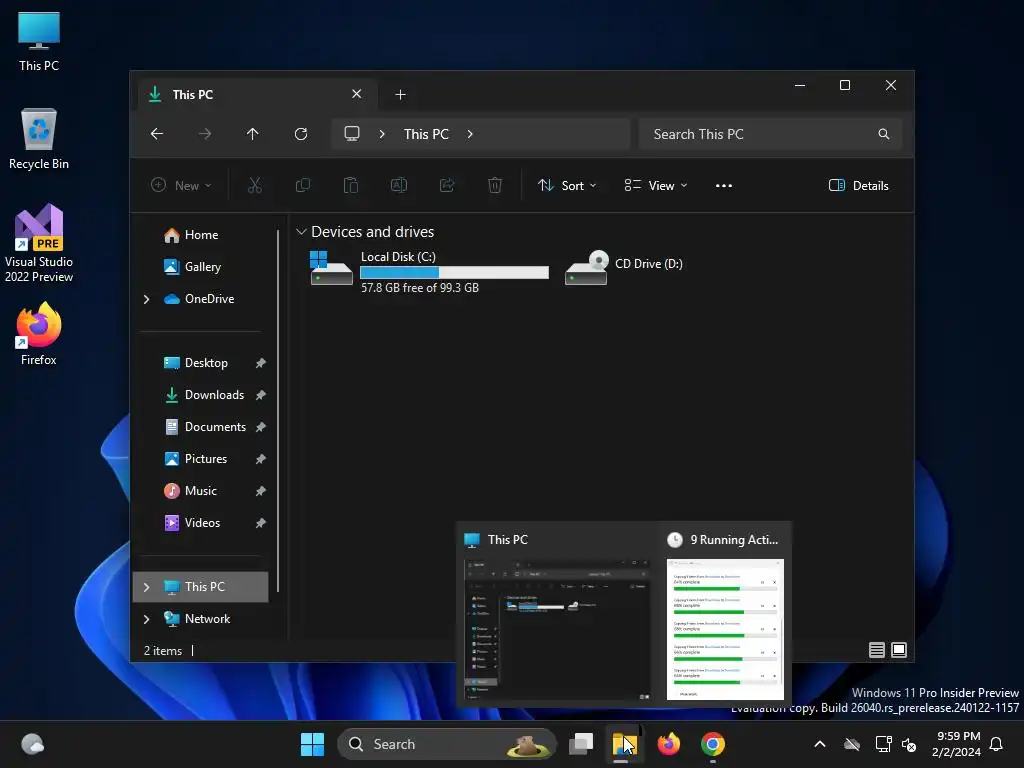Image resolution: width=1024 pixels, height=768 pixels.
Task: Show hidden system tray icons
Action: (820, 744)
